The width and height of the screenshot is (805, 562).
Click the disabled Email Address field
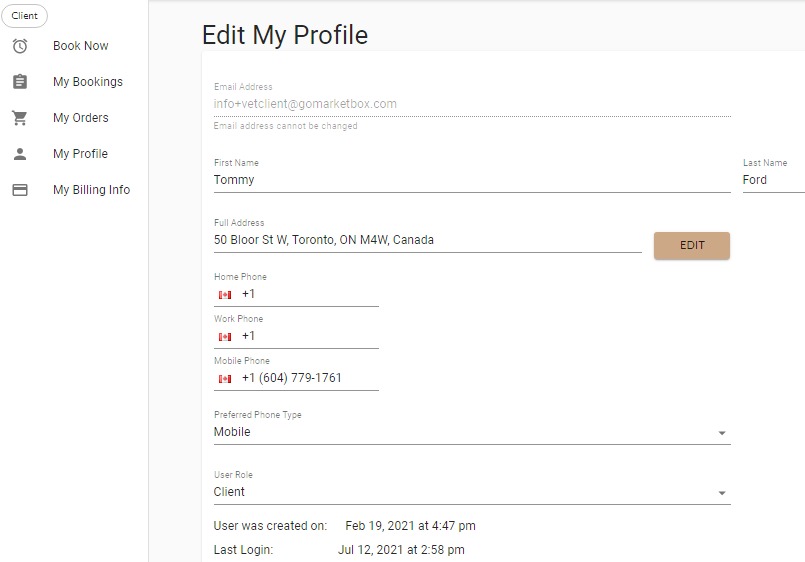pos(472,104)
